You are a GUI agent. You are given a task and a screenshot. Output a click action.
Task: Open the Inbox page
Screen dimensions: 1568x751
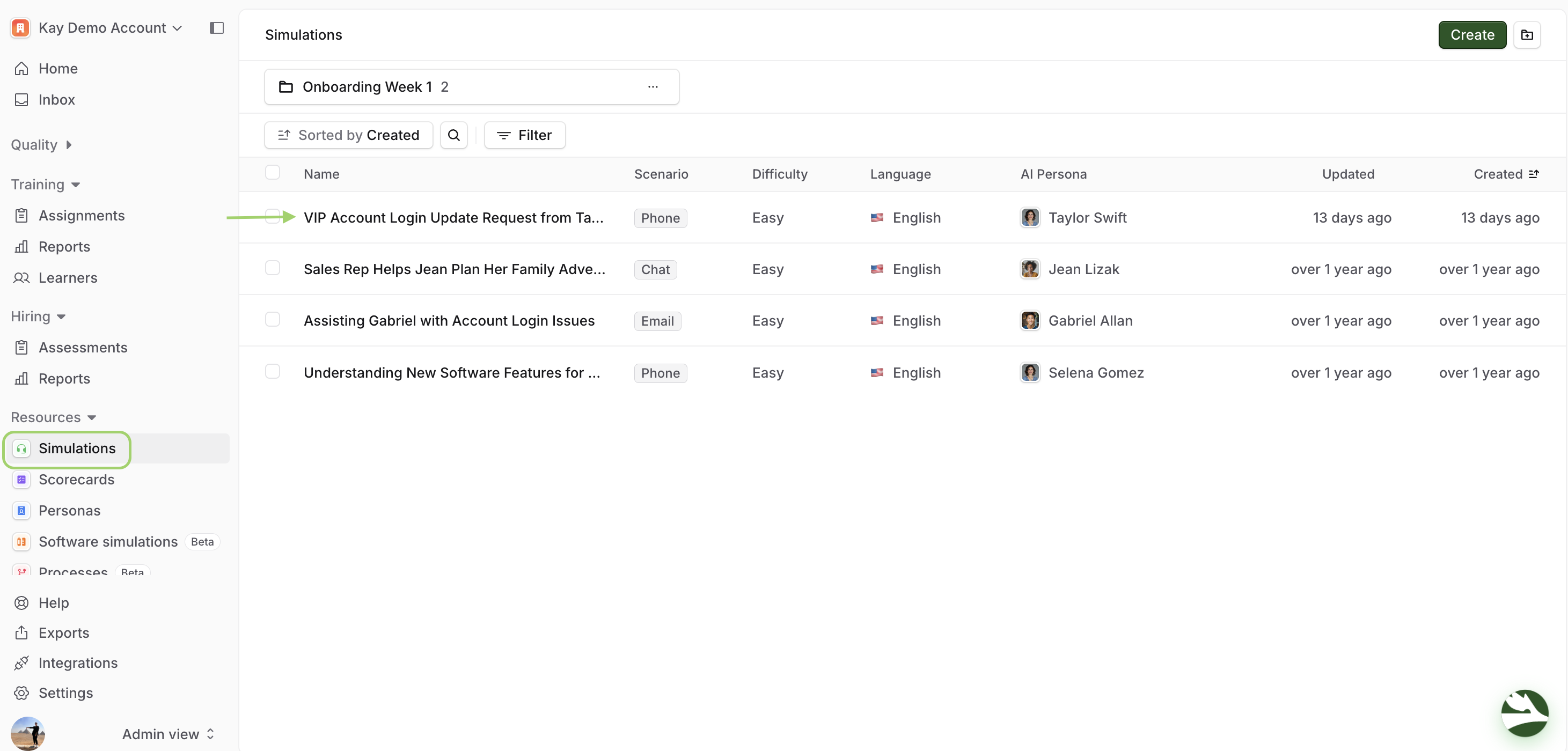pyautogui.click(x=56, y=99)
